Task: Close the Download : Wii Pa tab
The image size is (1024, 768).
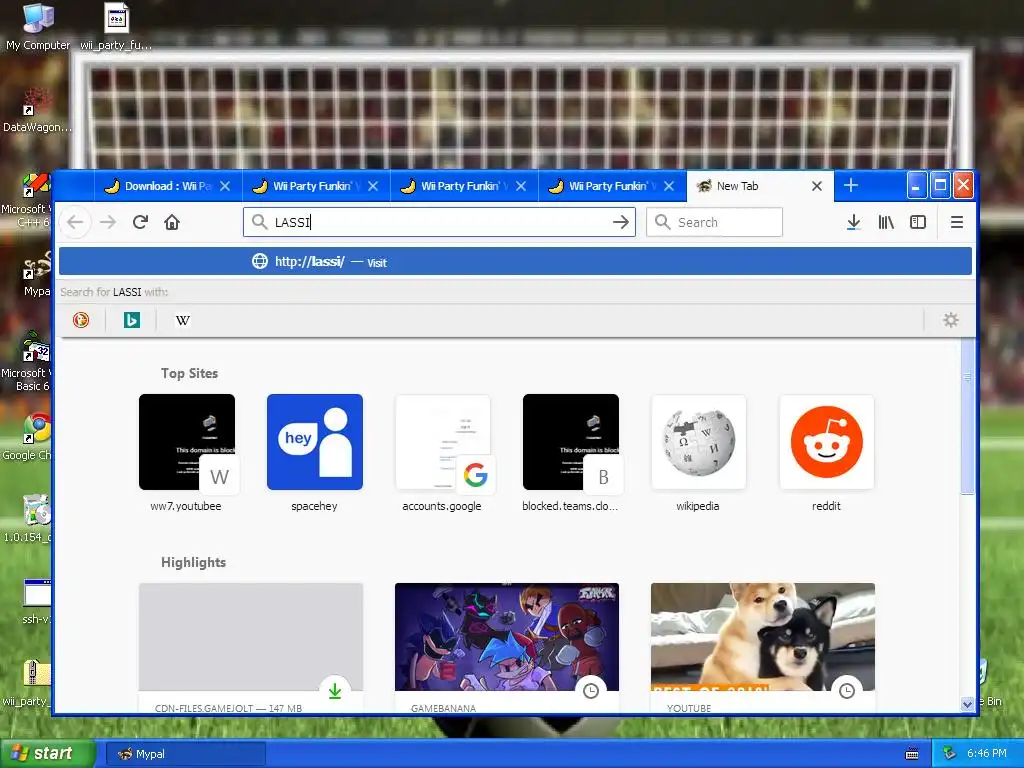Action: pos(225,186)
